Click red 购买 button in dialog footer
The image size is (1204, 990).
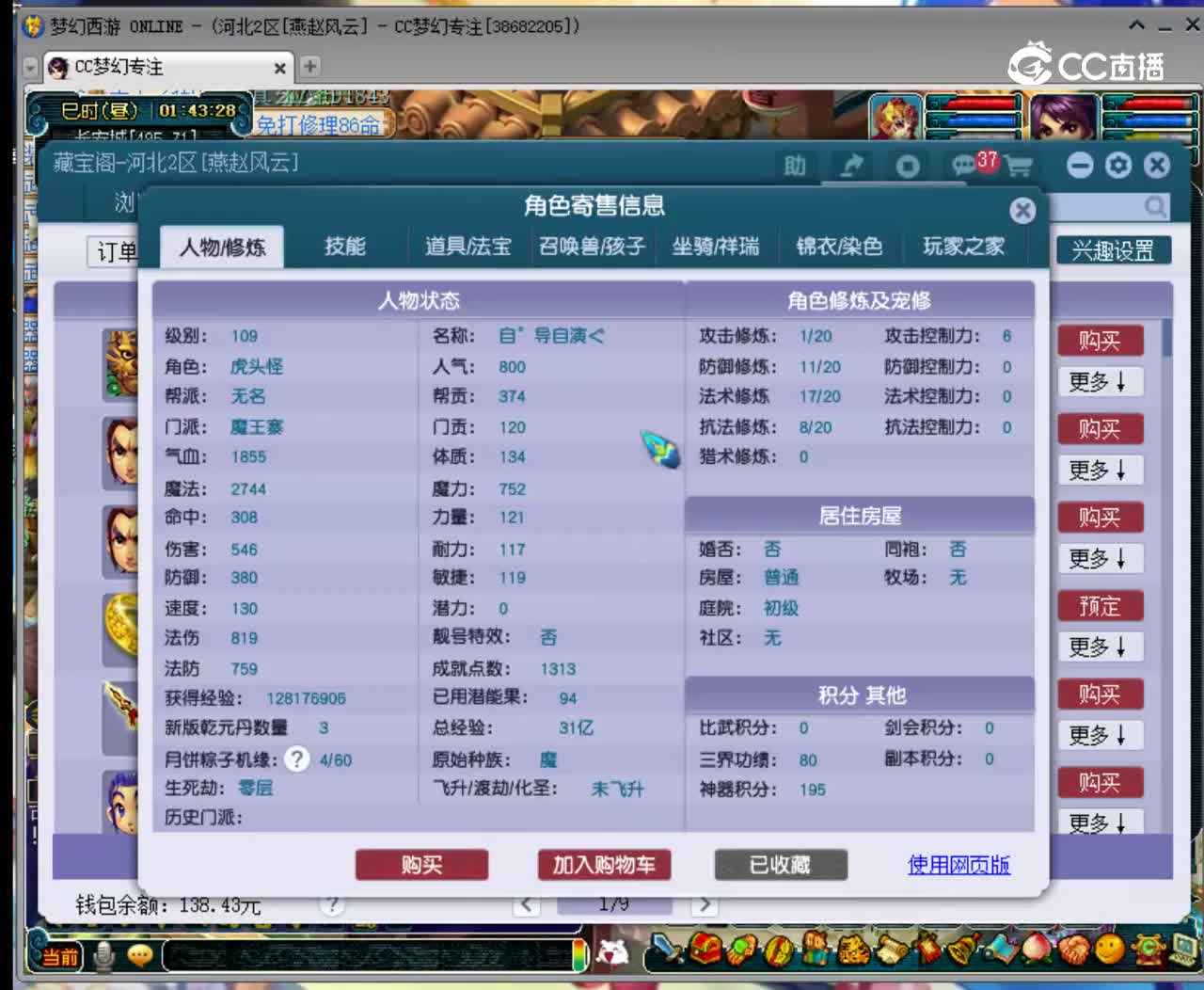pyautogui.click(x=421, y=865)
